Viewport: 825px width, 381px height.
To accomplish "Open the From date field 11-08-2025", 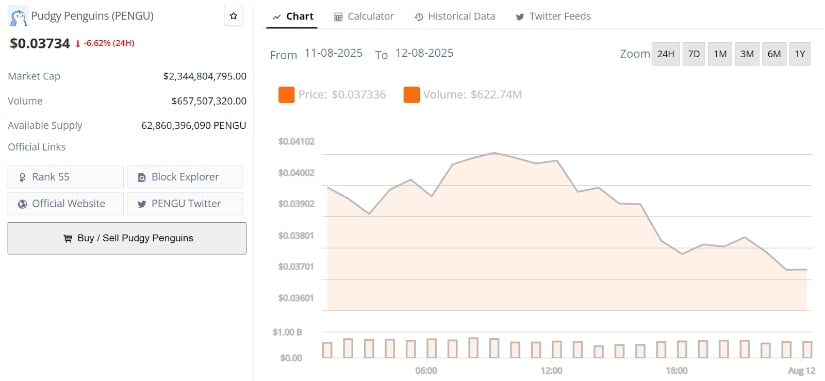I will pos(333,53).
